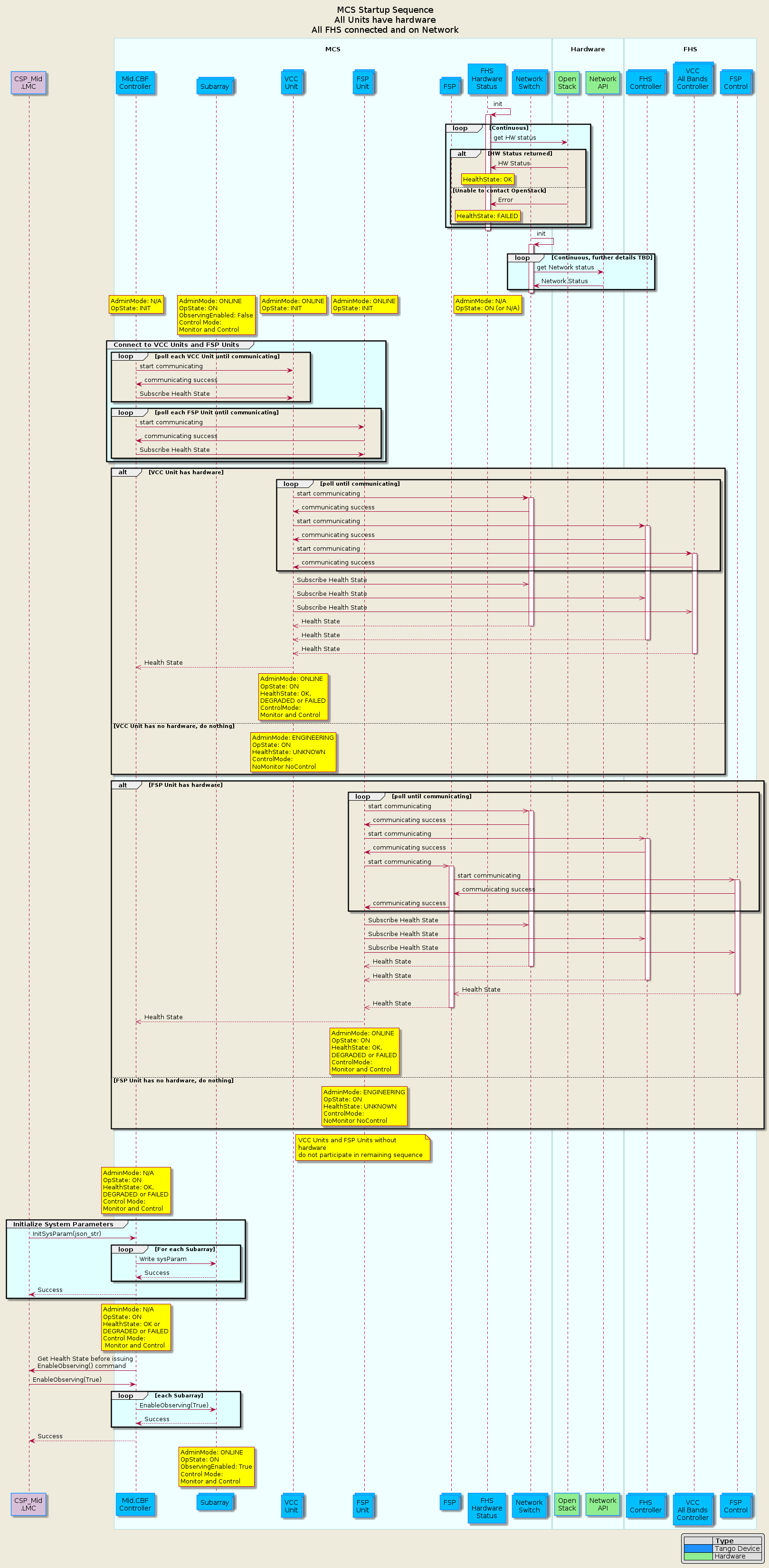Select '[poll each FSP Unit until communicating]' label
This screenshot has width=769, height=1568.
coord(217,412)
